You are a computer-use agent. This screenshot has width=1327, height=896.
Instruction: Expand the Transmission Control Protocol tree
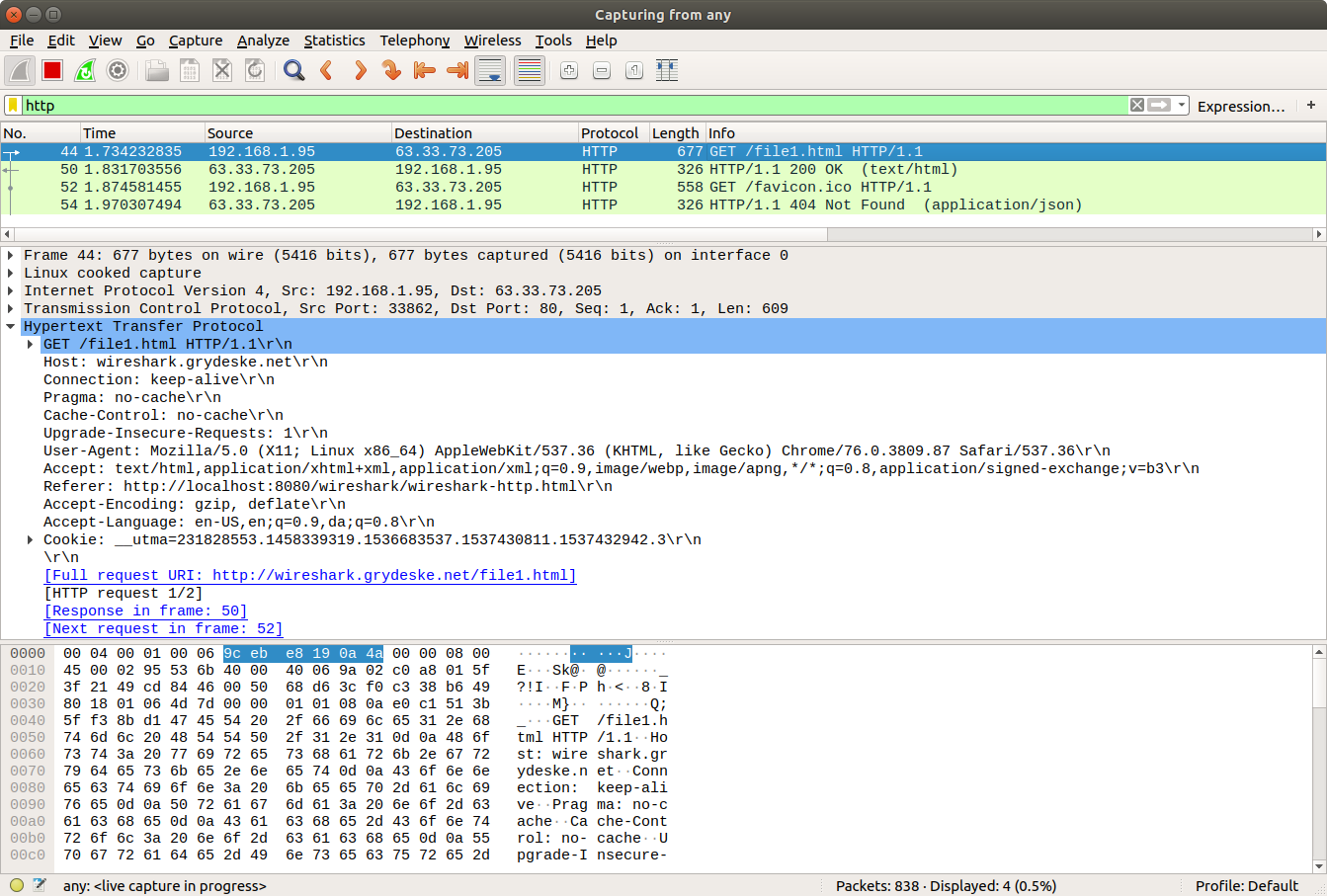(x=12, y=307)
